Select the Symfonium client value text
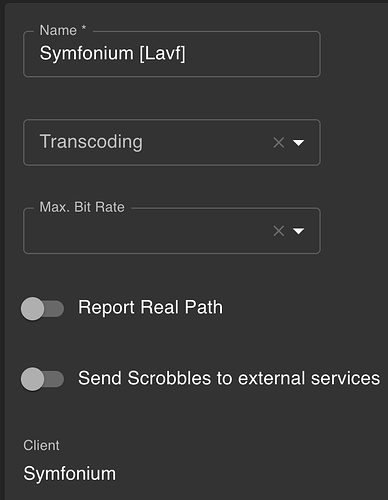 70,473
